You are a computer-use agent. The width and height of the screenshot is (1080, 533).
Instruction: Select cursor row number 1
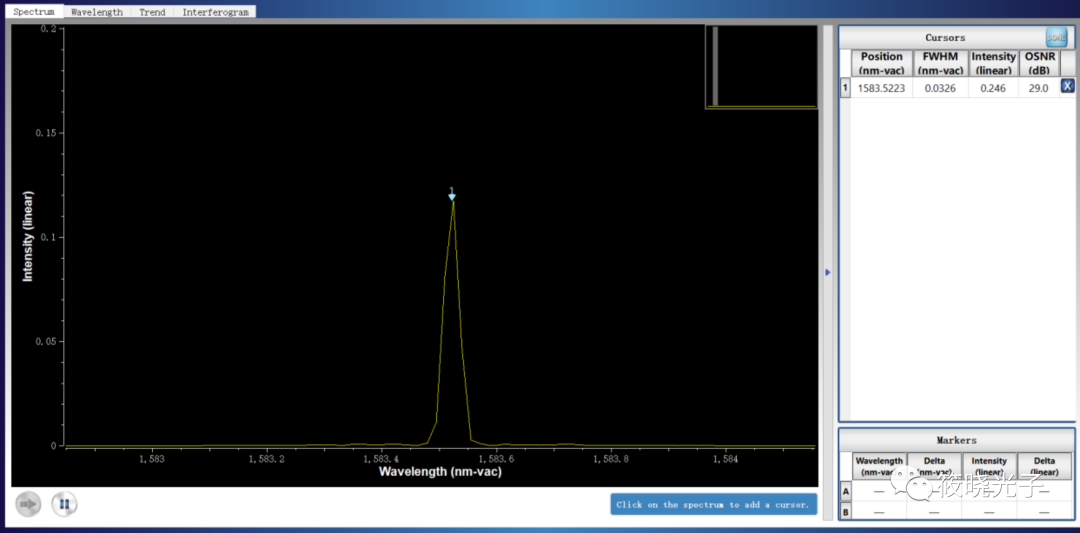pos(844,88)
